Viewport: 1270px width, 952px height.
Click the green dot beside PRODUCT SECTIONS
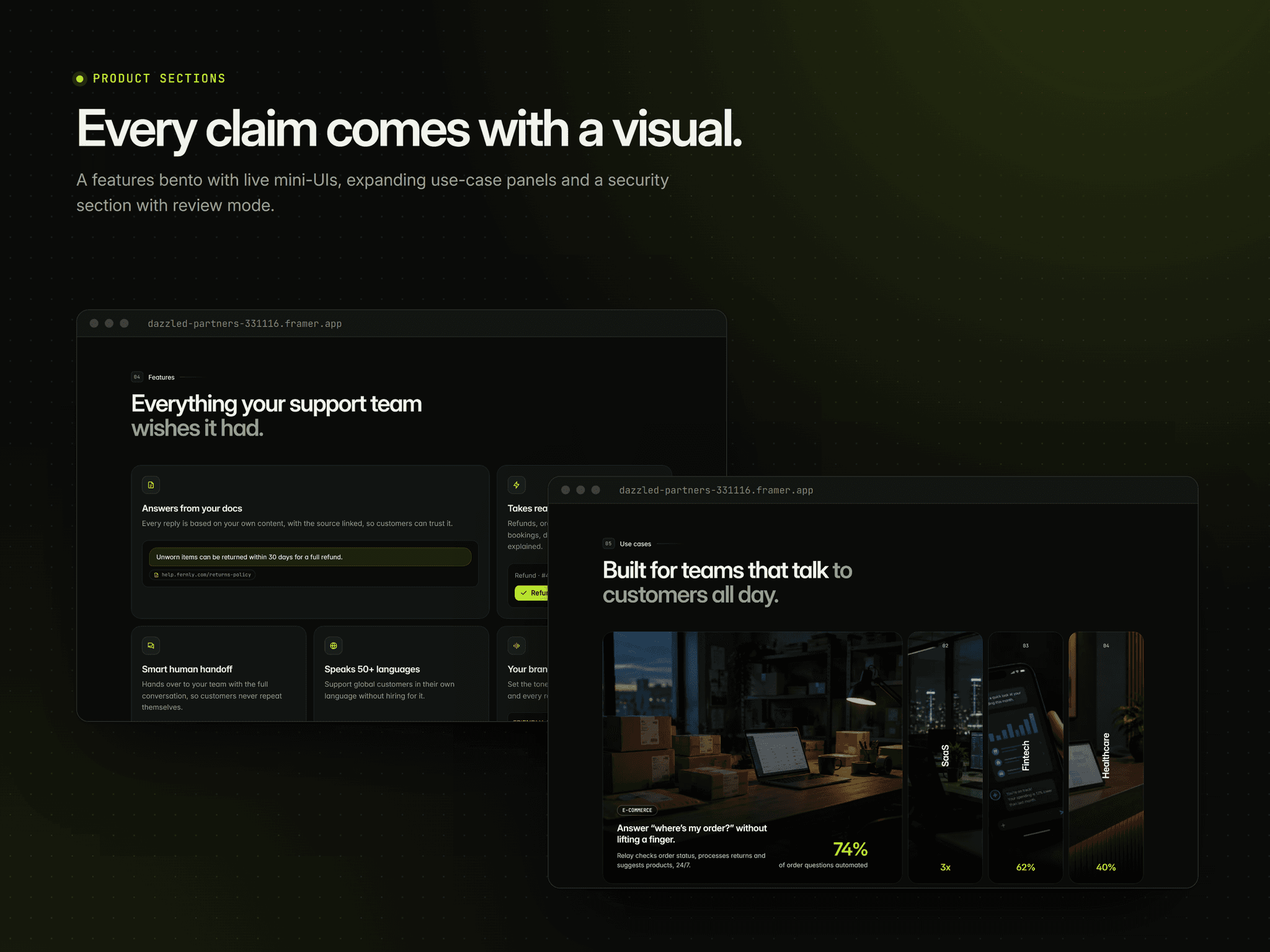[79, 79]
